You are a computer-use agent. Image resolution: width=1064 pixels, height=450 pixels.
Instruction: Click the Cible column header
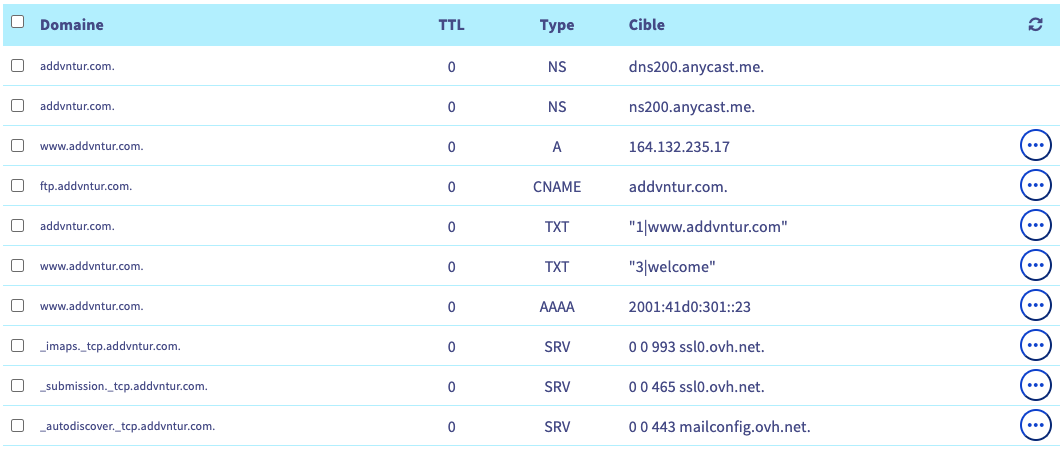[647, 24]
